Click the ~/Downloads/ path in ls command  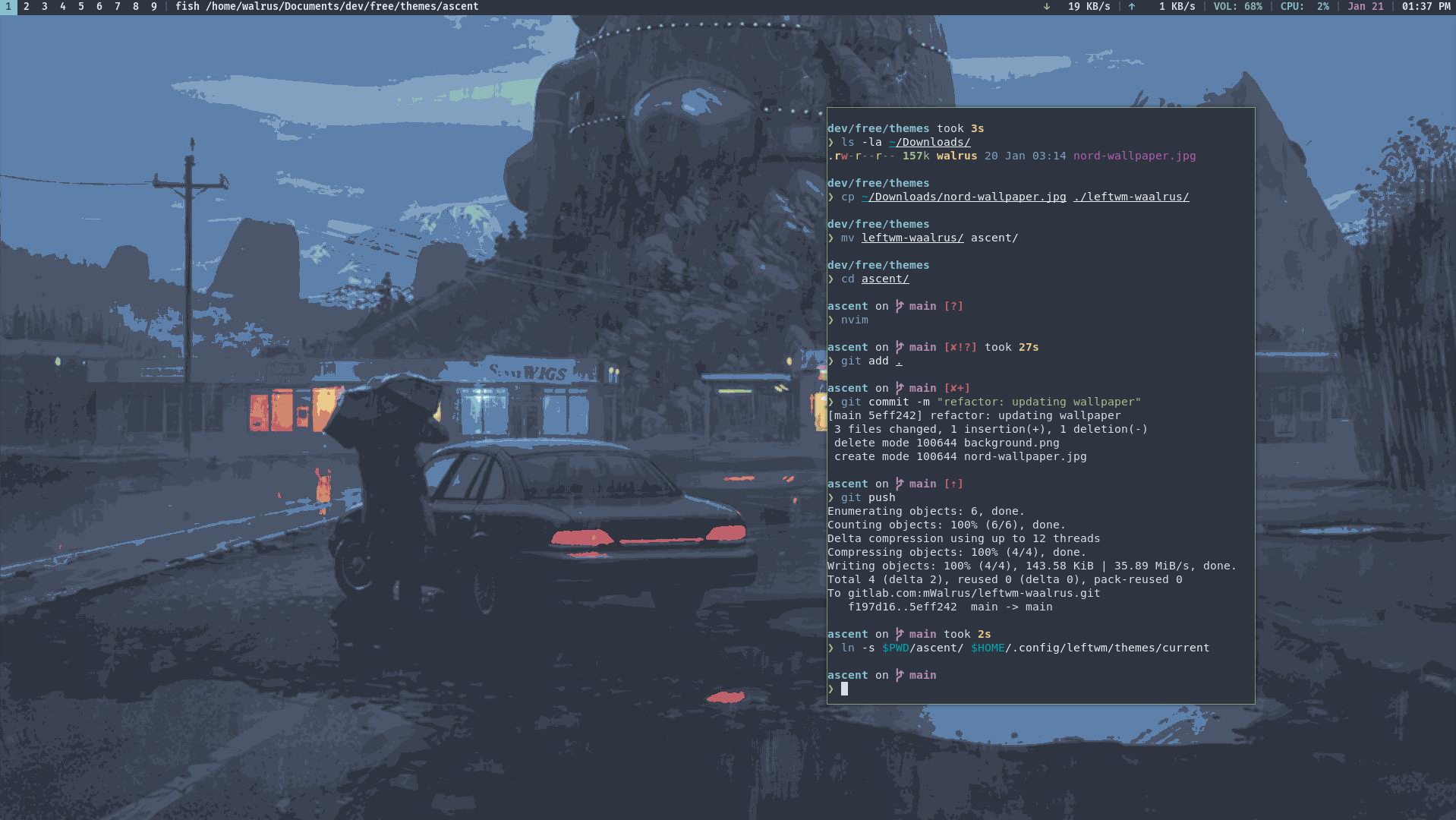pos(929,143)
